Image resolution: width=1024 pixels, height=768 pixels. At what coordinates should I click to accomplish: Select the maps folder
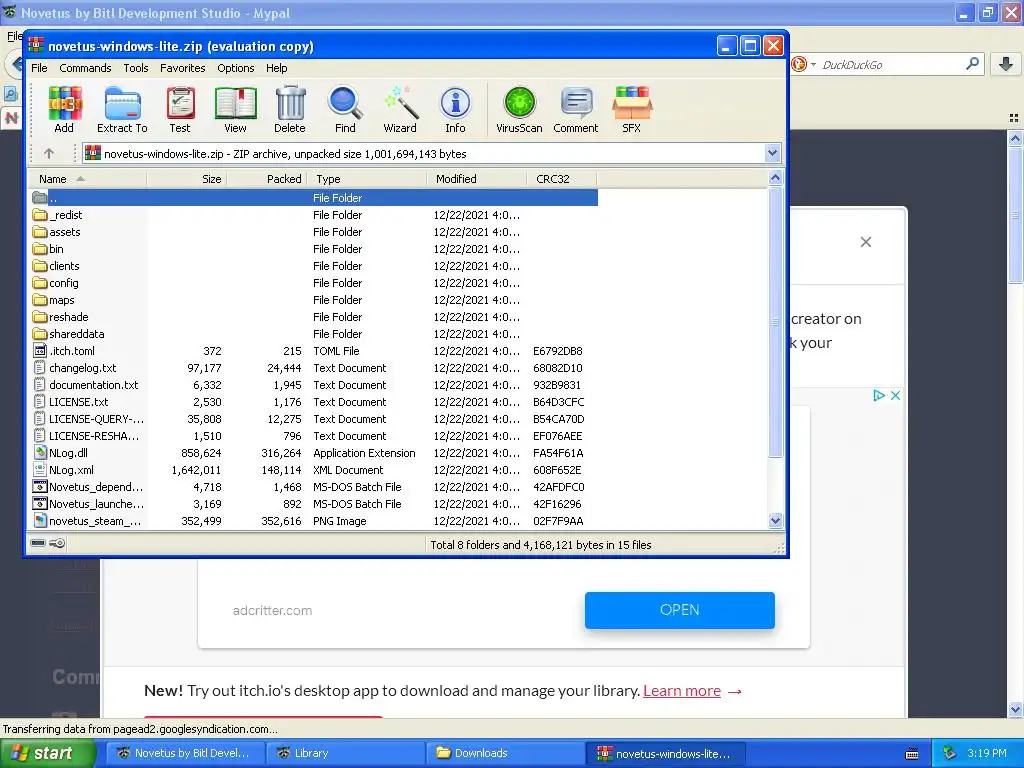[x=54, y=300]
